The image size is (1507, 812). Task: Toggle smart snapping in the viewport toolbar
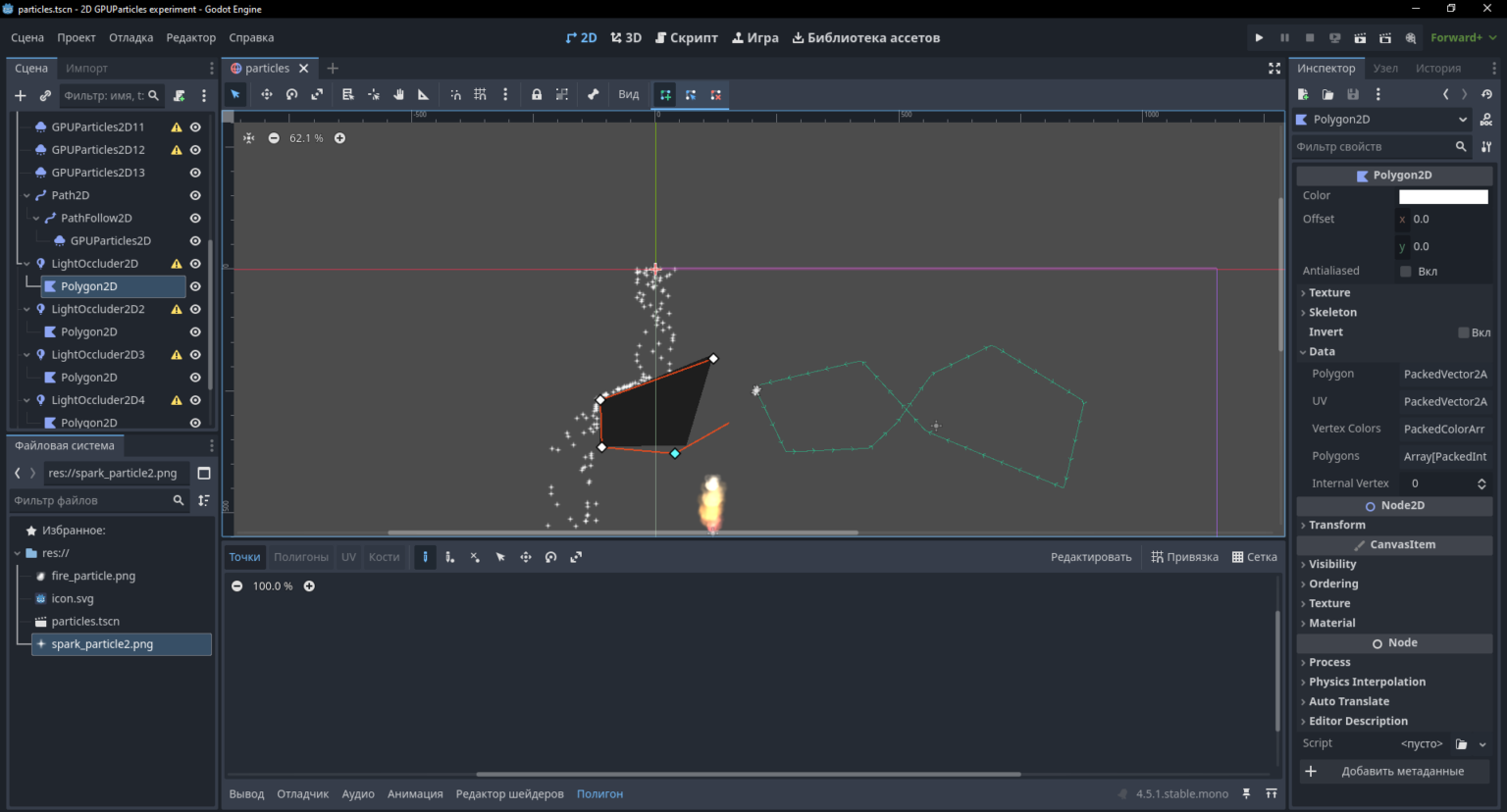(x=455, y=95)
